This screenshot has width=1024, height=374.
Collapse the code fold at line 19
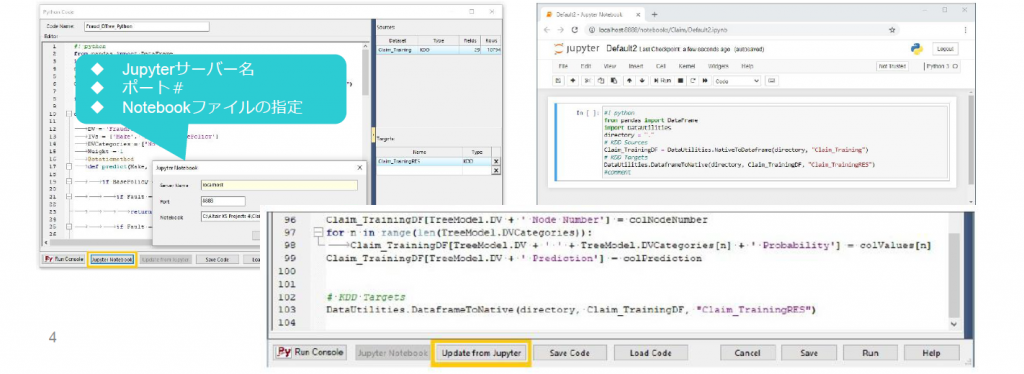point(69,181)
